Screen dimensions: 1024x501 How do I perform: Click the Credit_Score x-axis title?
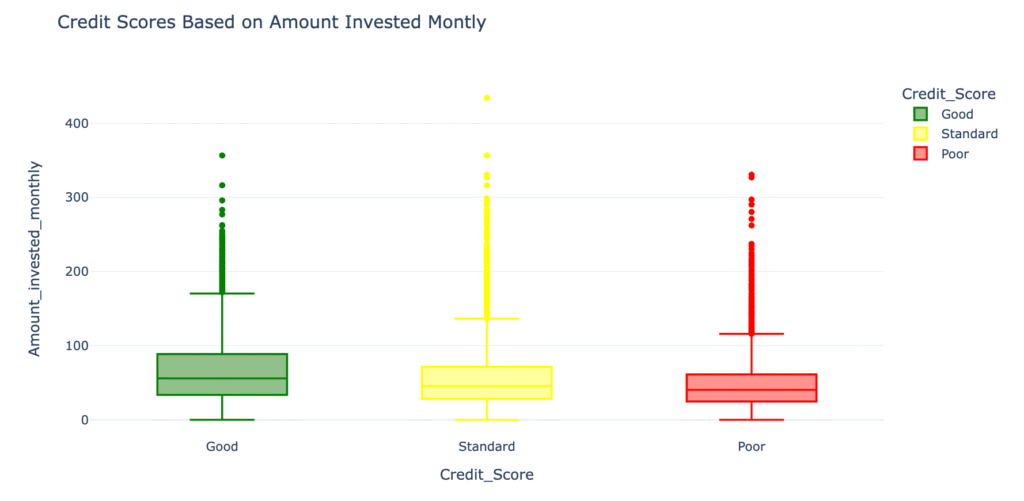(487, 475)
